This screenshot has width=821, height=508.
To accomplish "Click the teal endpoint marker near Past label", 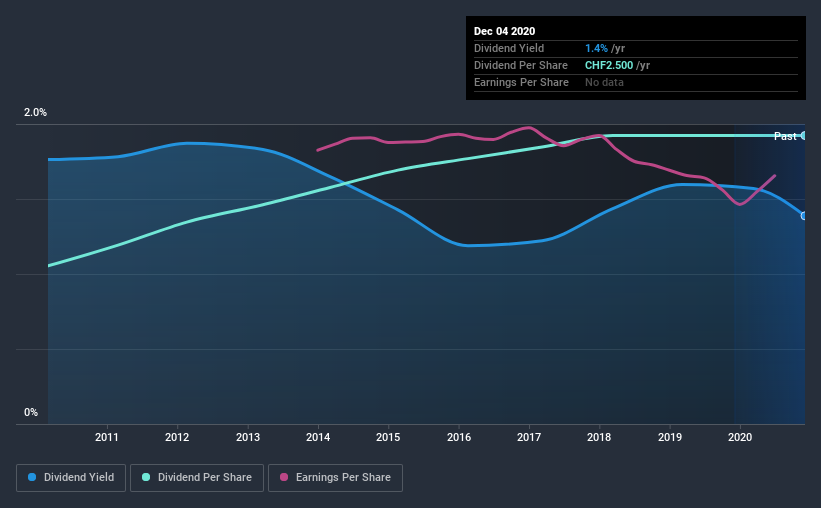I will (x=803, y=136).
